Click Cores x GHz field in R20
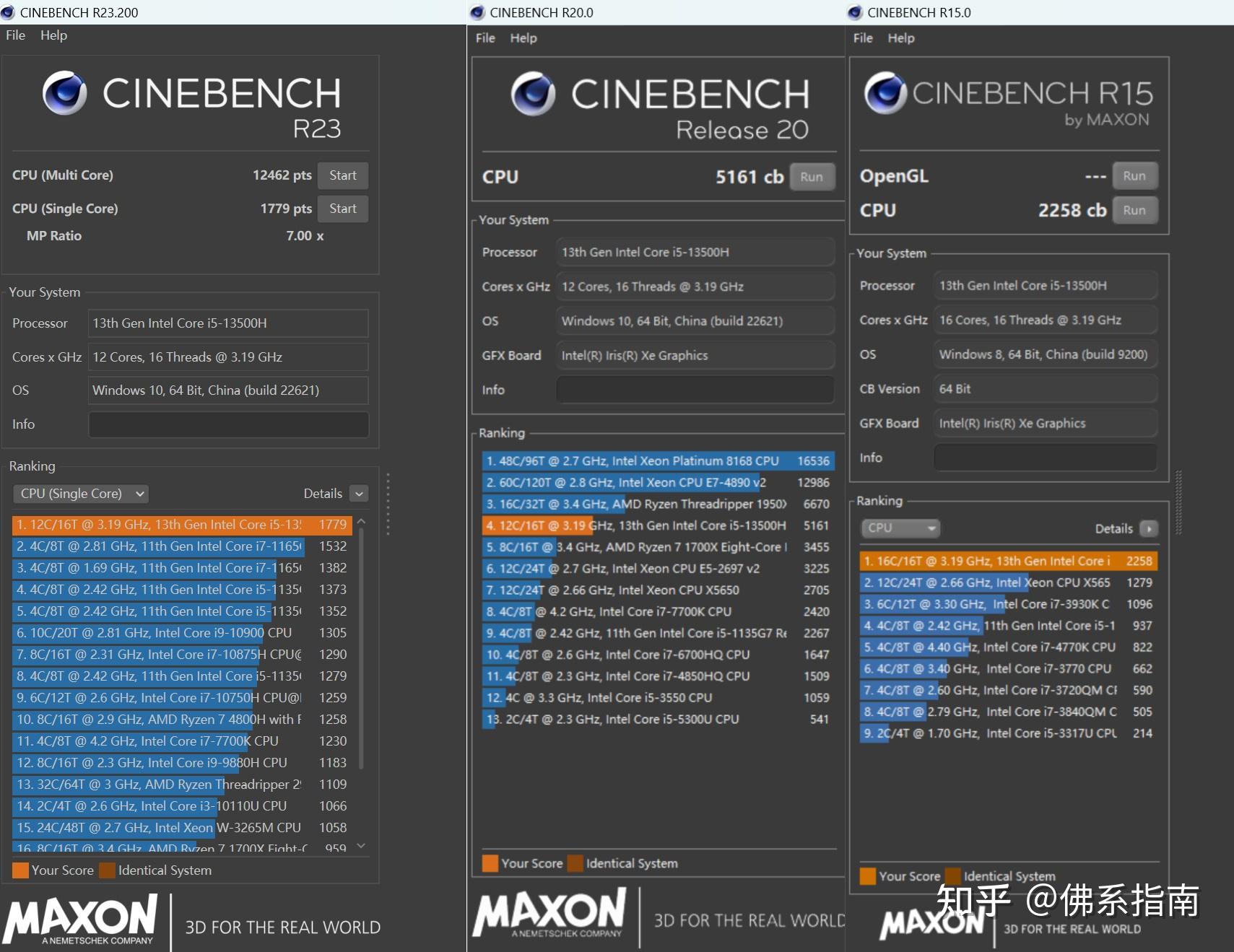This screenshot has width=1234, height=952. pos(695,287)
